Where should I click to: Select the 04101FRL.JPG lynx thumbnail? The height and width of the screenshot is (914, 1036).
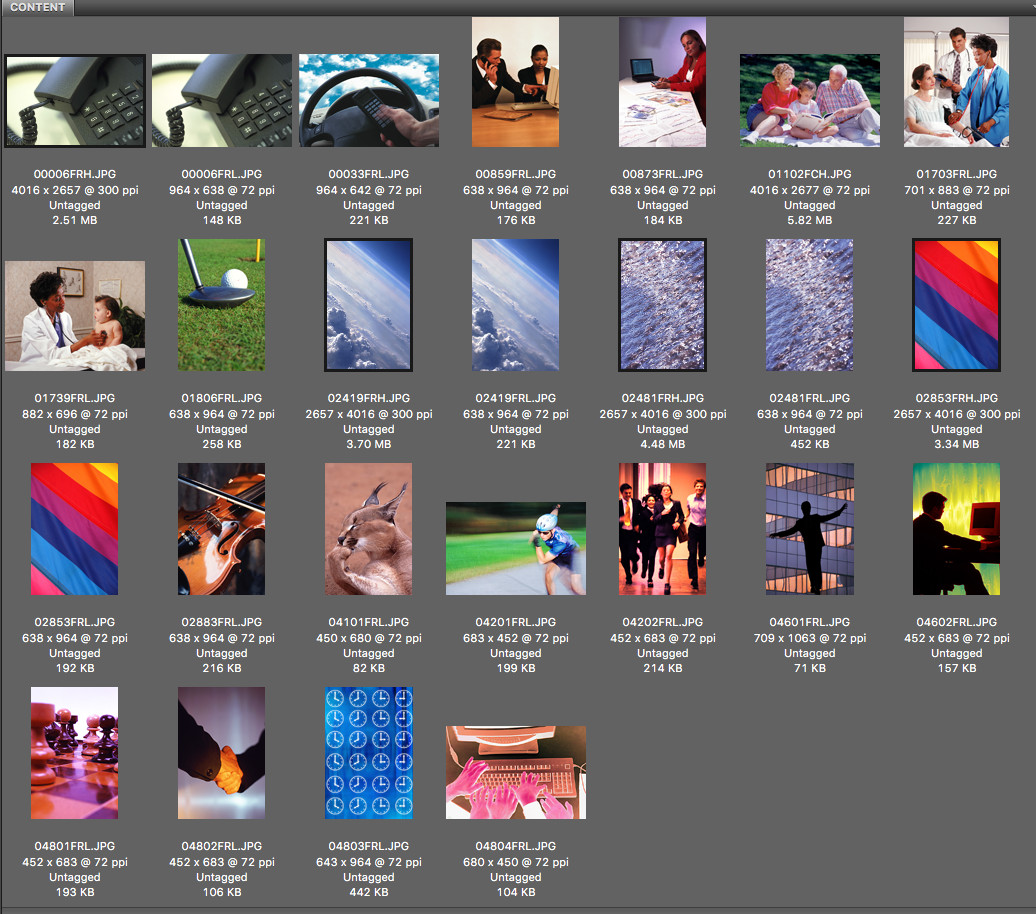[369, 529]
